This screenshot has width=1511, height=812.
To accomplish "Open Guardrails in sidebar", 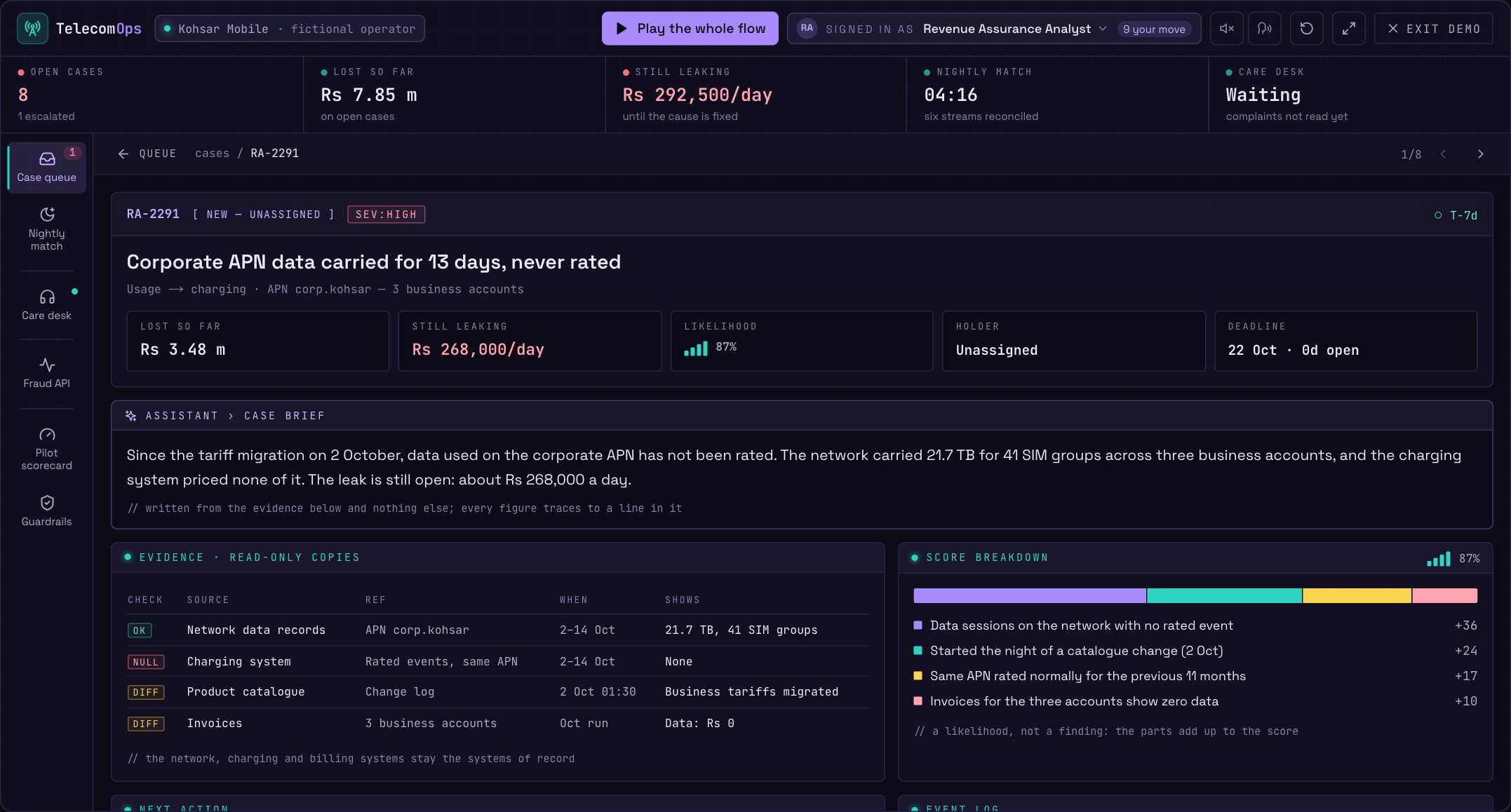I will pyautogui.click(x=47, y=511).
